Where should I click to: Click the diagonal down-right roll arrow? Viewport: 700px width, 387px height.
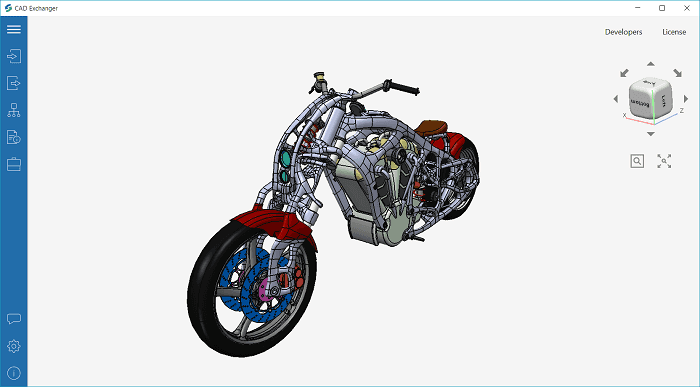tap(678, 73)
